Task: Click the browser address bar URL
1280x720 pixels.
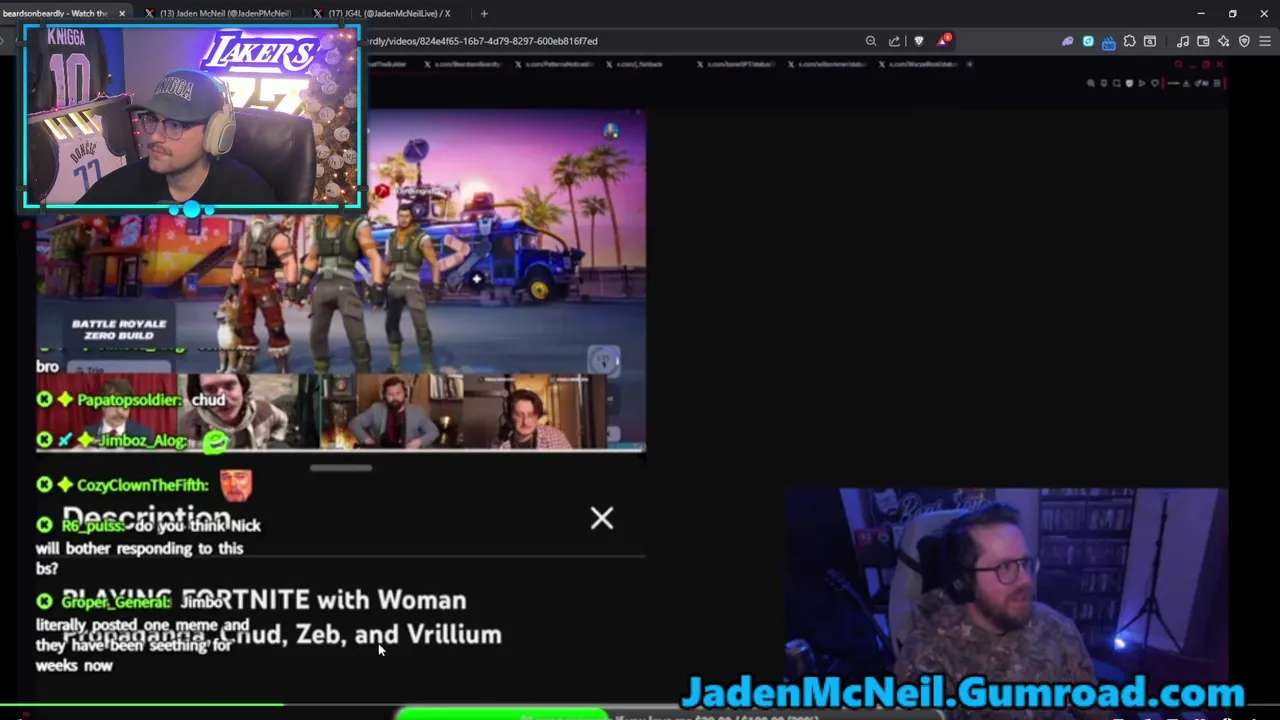Action: click(x=482, y=41)
